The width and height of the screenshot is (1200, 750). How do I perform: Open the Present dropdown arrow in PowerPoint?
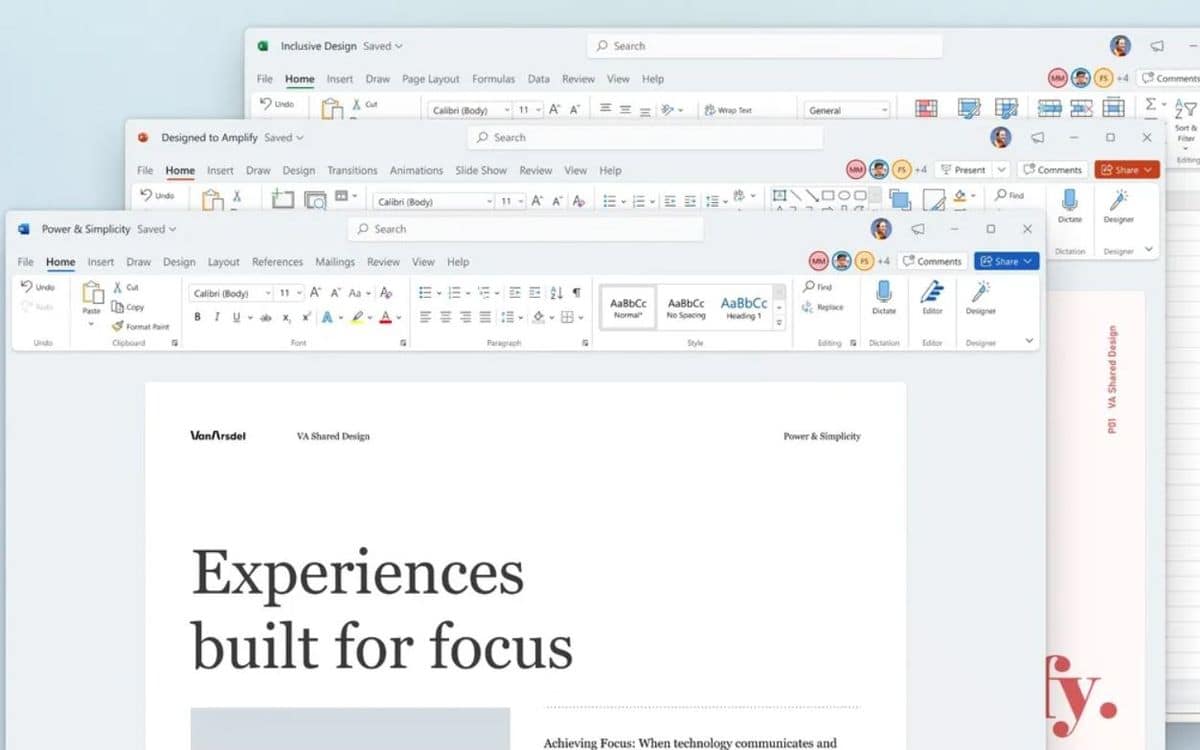[1001, 170]
